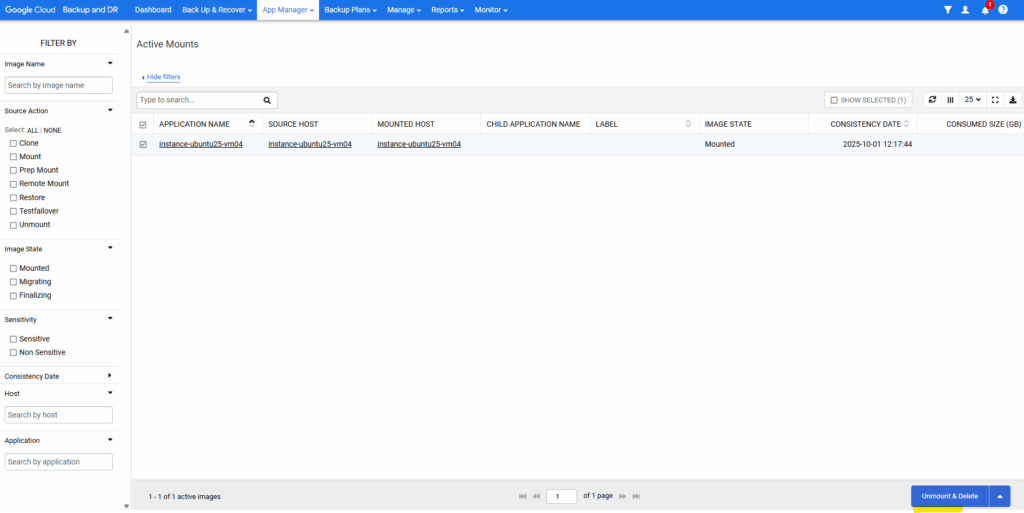Go to next page icon
Screen dimensions: 1024x513
pos(622,496)
